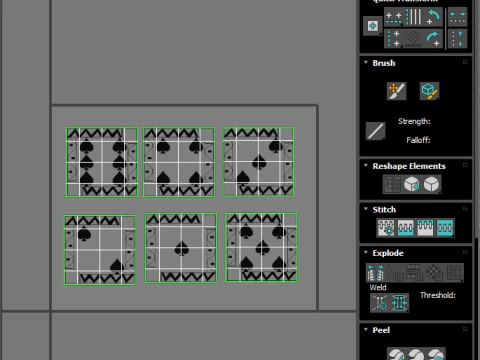480x360 pixels.
Task: Space selected UVs vertically
Action: (x=457, y=39)
